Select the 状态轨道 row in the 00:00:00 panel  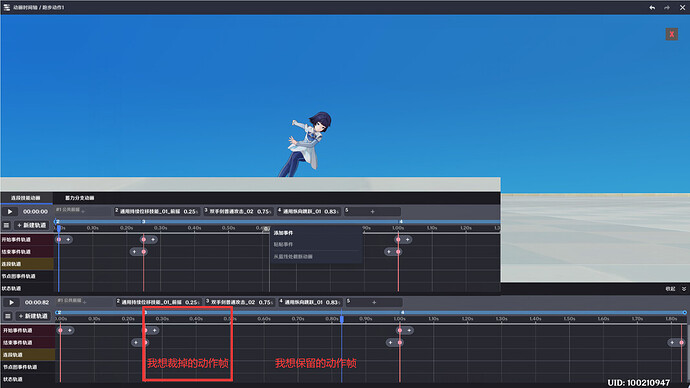(x=27, y=289)
